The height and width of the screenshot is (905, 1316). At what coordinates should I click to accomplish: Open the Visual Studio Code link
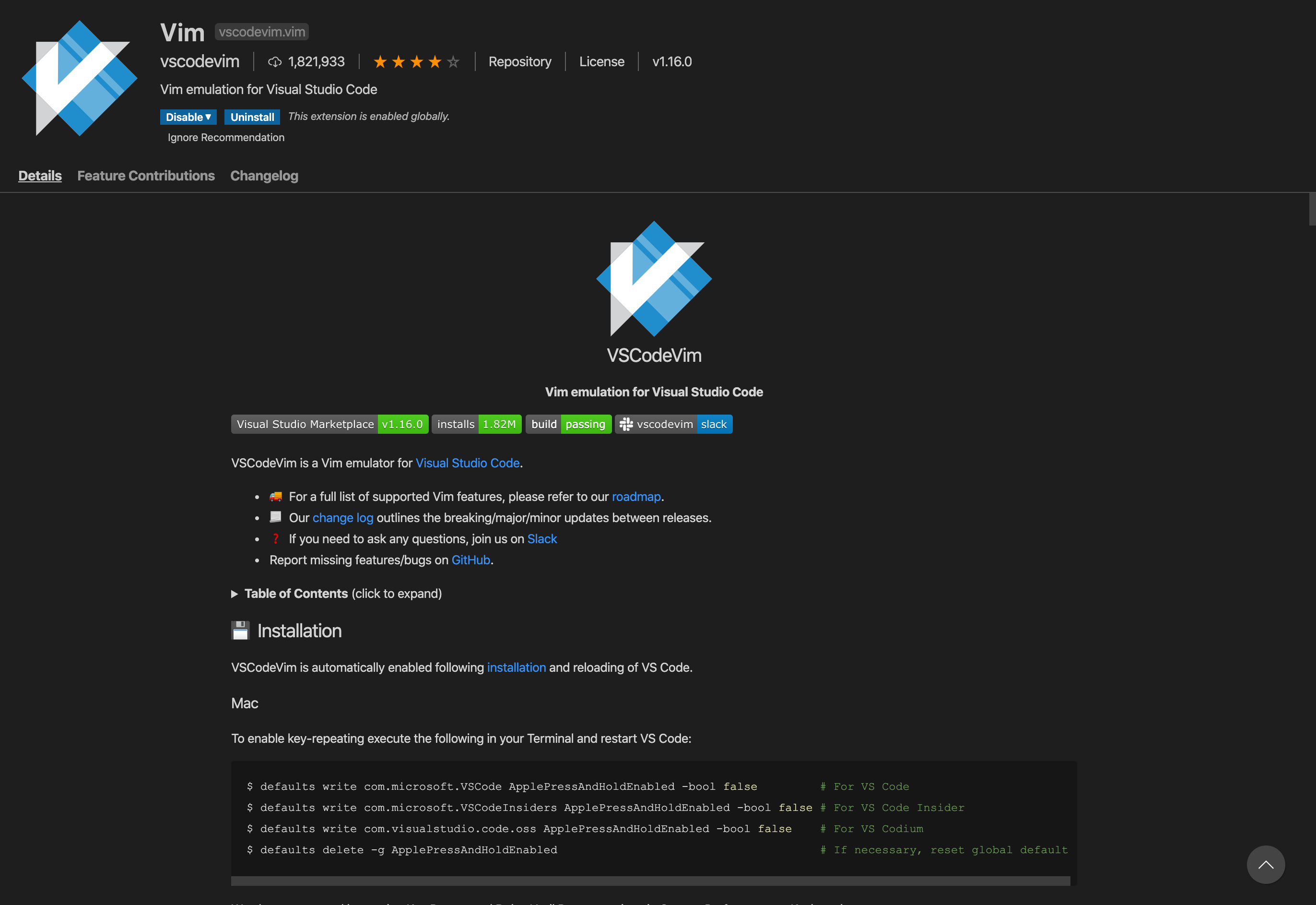[468, 463]
